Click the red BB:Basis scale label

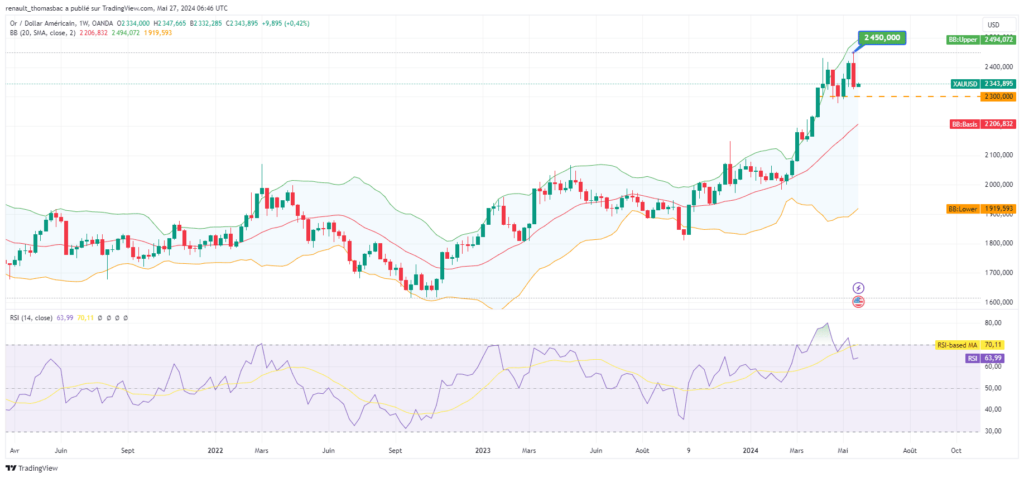[x=983, y=124]
